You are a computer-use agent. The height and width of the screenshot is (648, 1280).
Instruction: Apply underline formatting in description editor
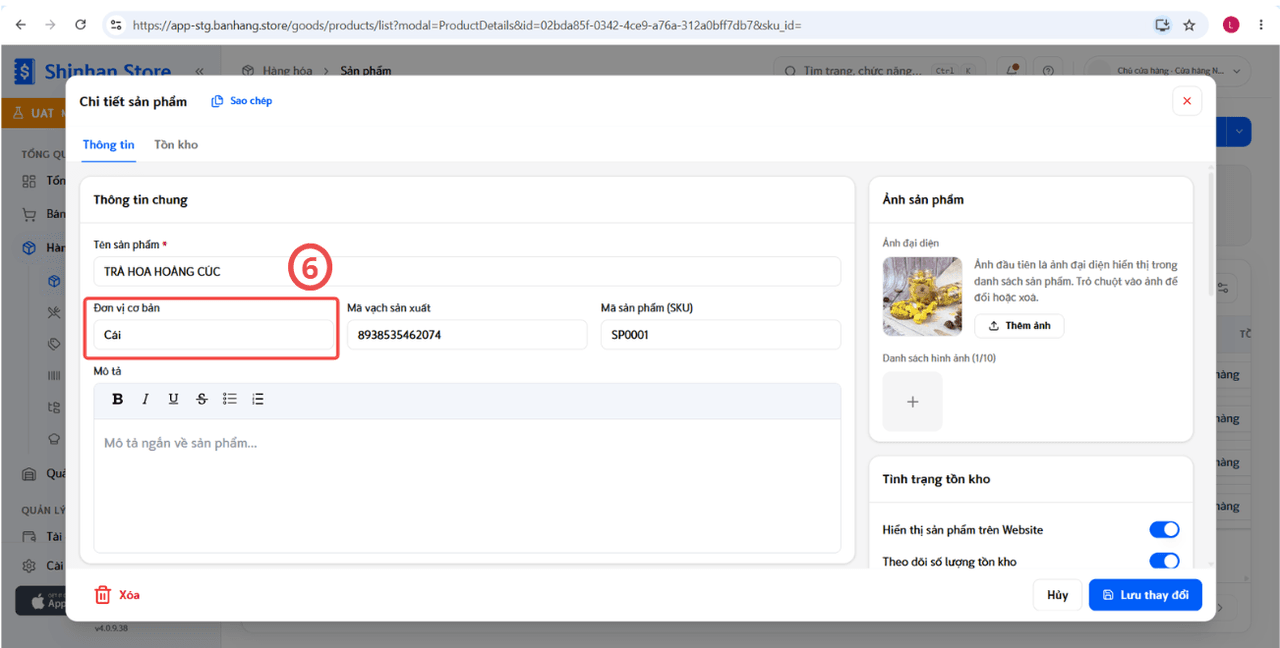click(x=173, y=399)
